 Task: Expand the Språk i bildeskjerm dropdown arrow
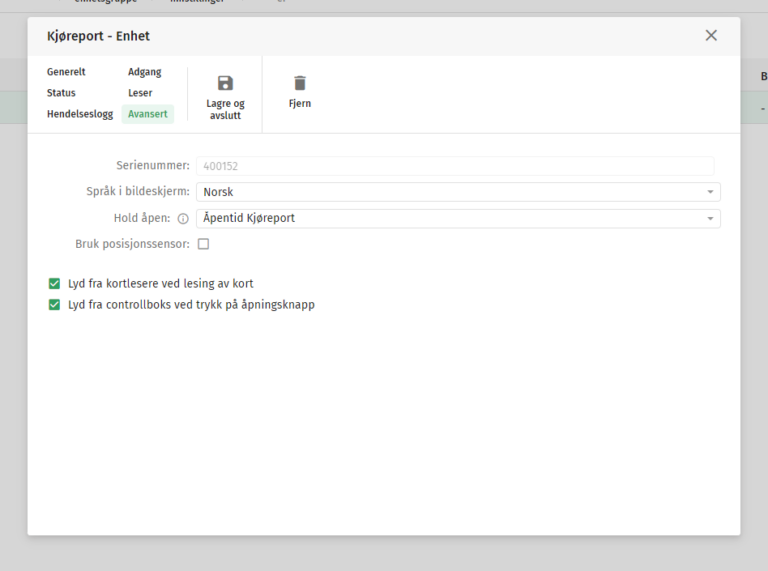[x=710, y=192]
